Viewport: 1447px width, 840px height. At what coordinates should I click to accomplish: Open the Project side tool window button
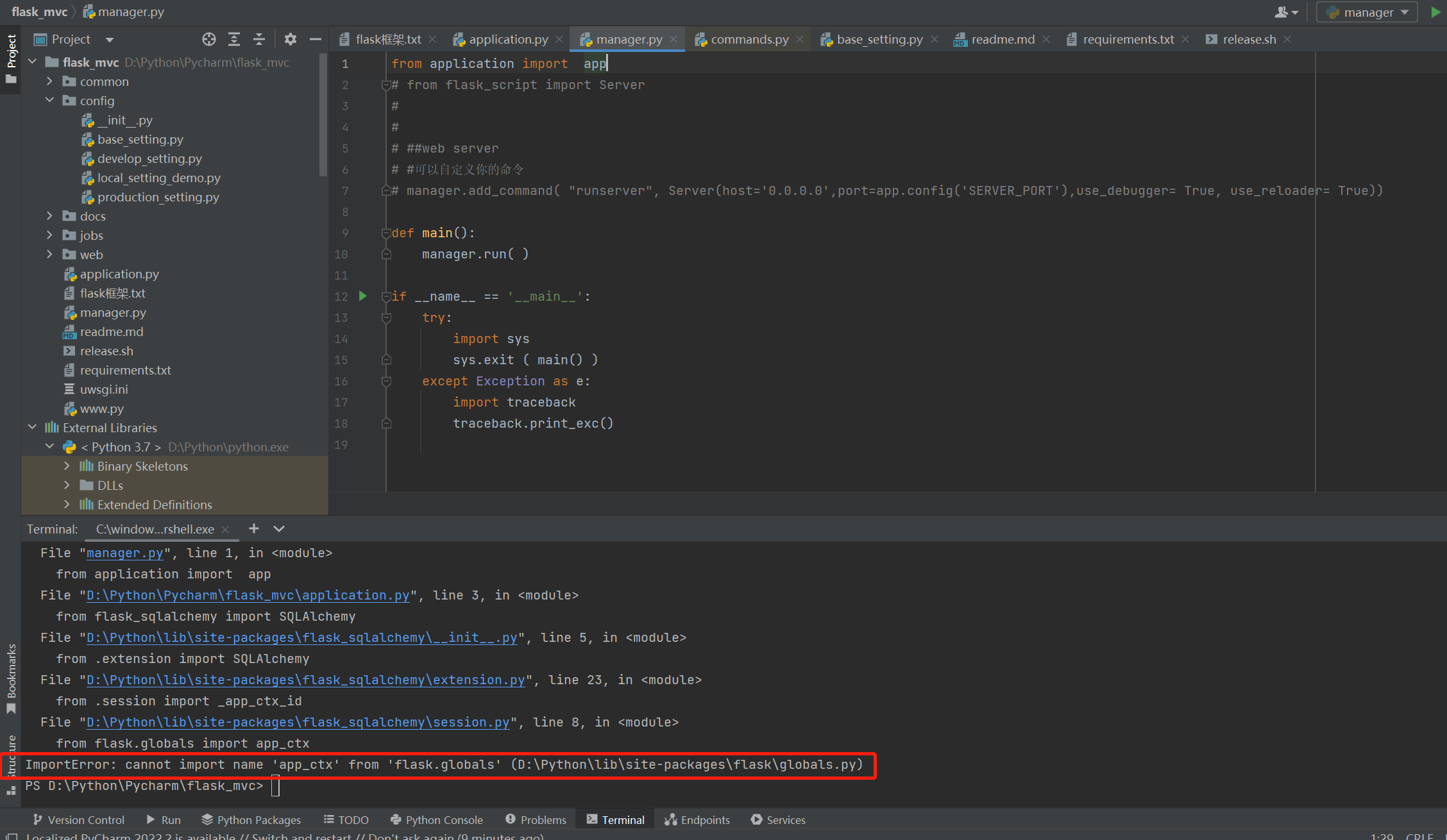[x=11, y=59]
